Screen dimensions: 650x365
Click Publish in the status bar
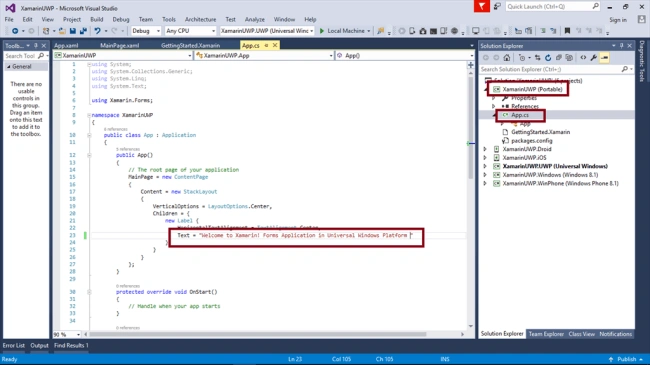(x=626, y=359)
